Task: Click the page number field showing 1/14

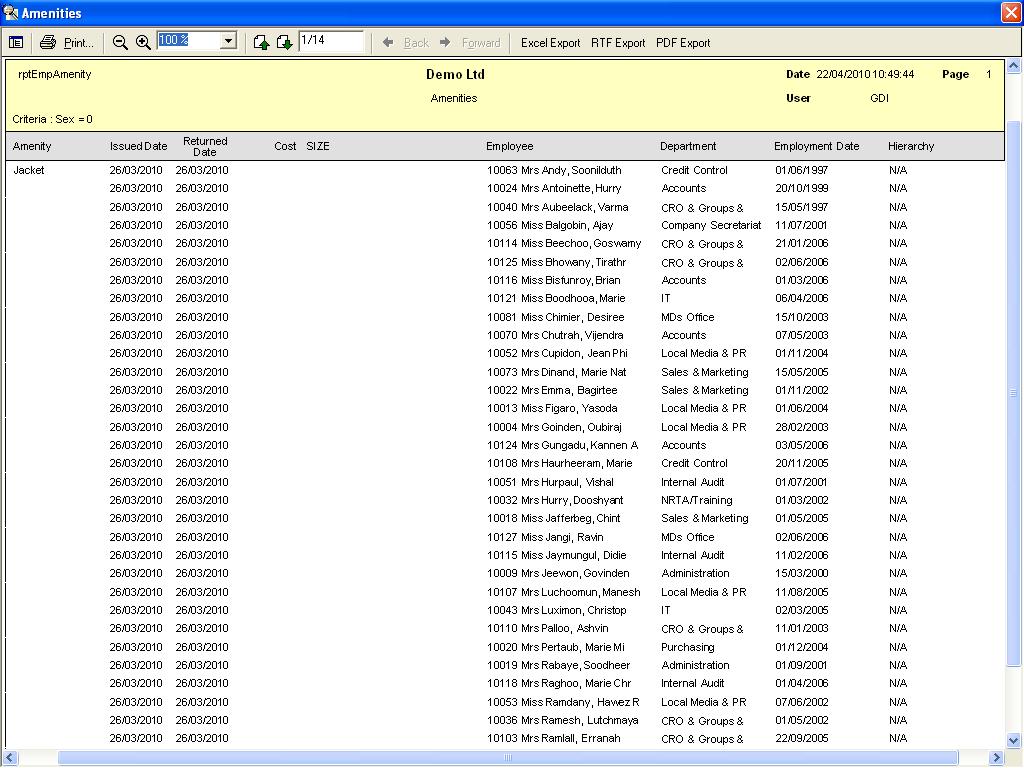Action: click(330, 41)
